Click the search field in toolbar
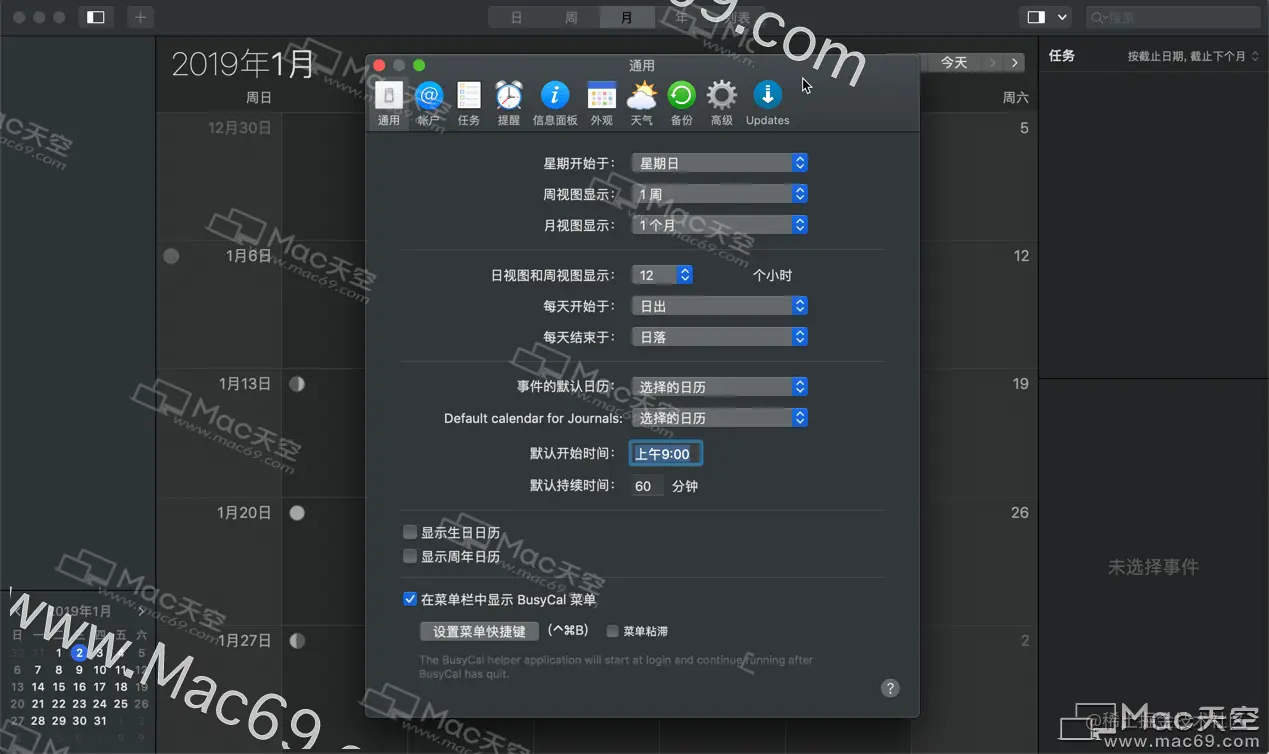Viewport: 1269px width, 754px height. (1173, 17)
